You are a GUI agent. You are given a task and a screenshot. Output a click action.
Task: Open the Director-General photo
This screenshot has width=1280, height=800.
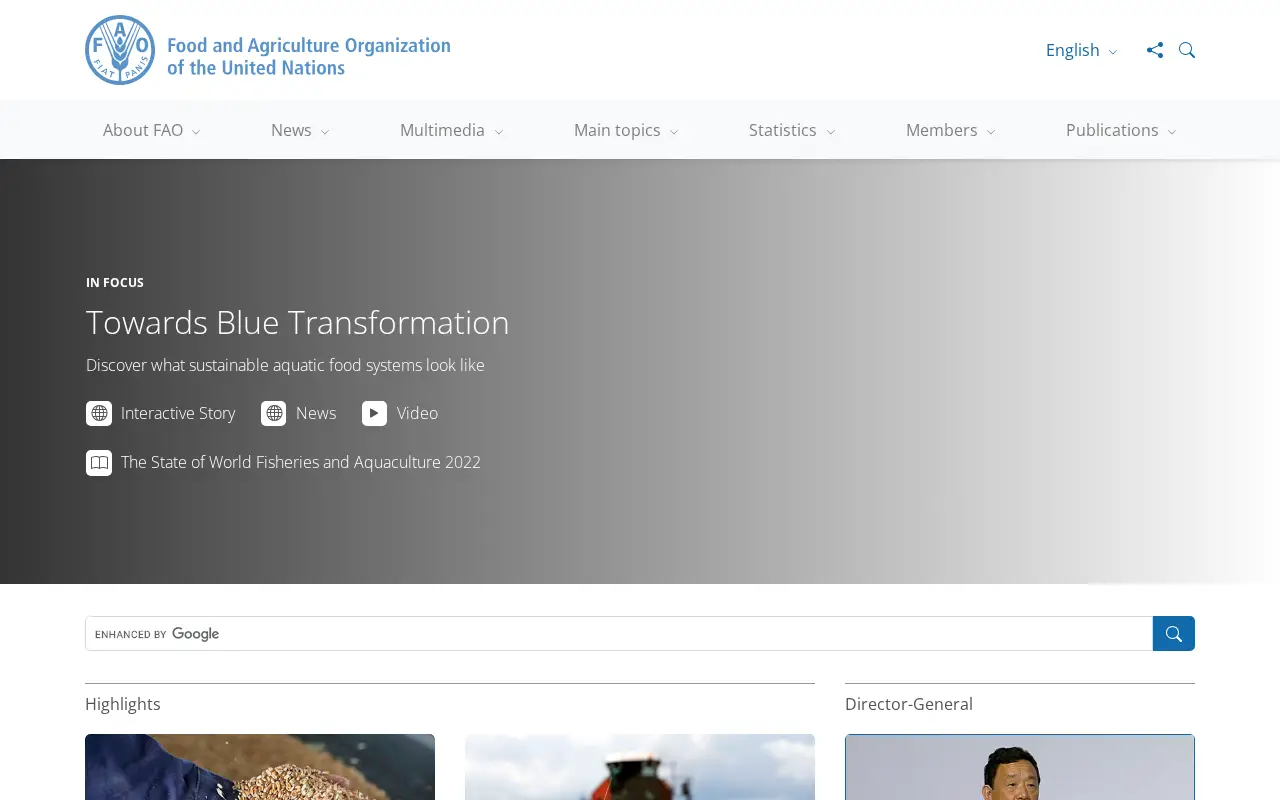(1020, 767)
